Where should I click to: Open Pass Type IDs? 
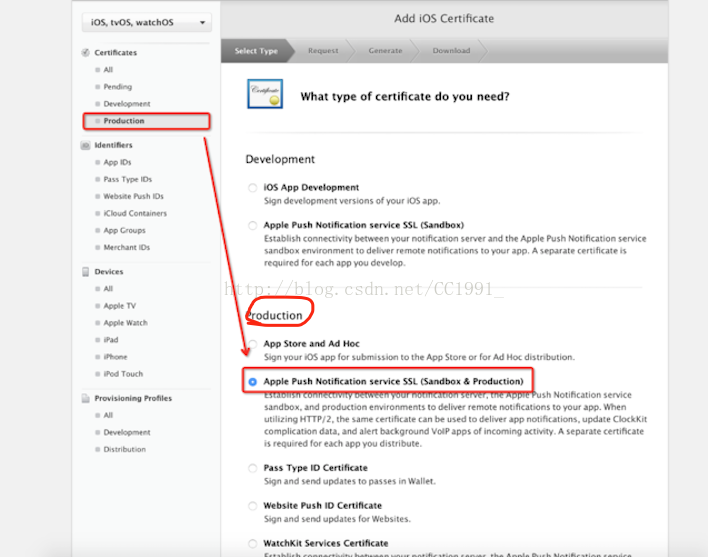(x=127, y=179)
